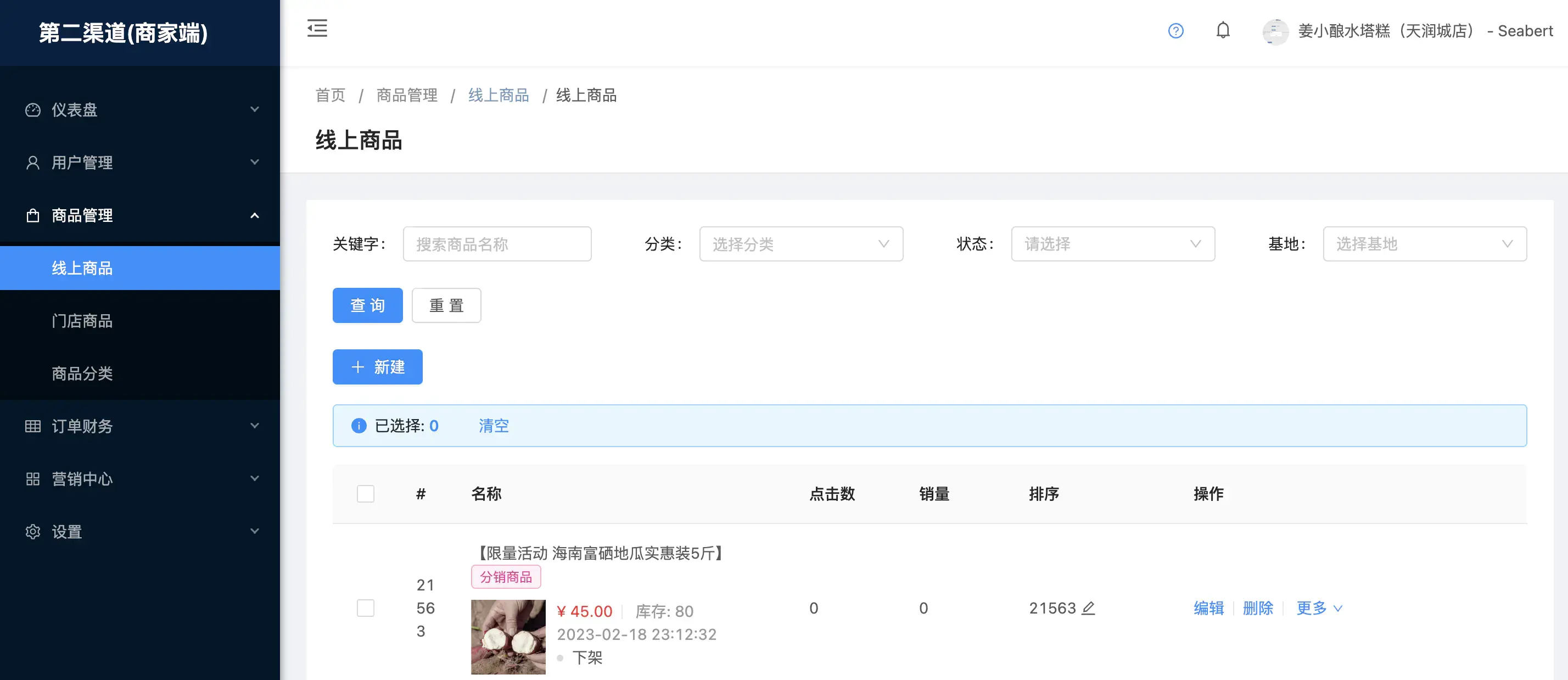Open notifications bell icon

[x=1222, y=30]
